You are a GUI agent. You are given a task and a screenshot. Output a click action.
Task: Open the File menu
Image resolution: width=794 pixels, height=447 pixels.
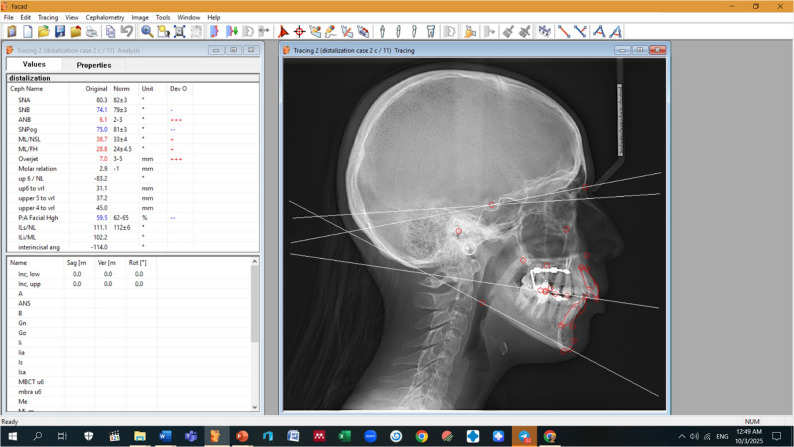click(x=9, y=17)
